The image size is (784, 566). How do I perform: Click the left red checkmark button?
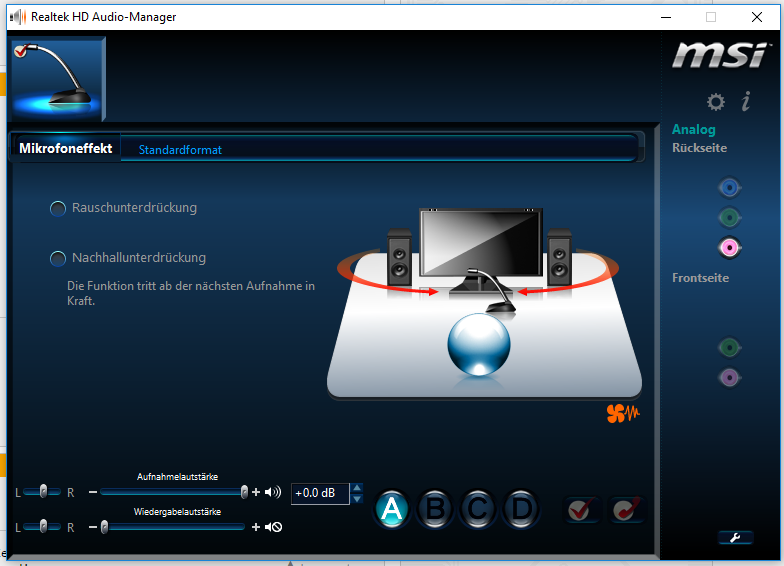[x=581, y=510]
